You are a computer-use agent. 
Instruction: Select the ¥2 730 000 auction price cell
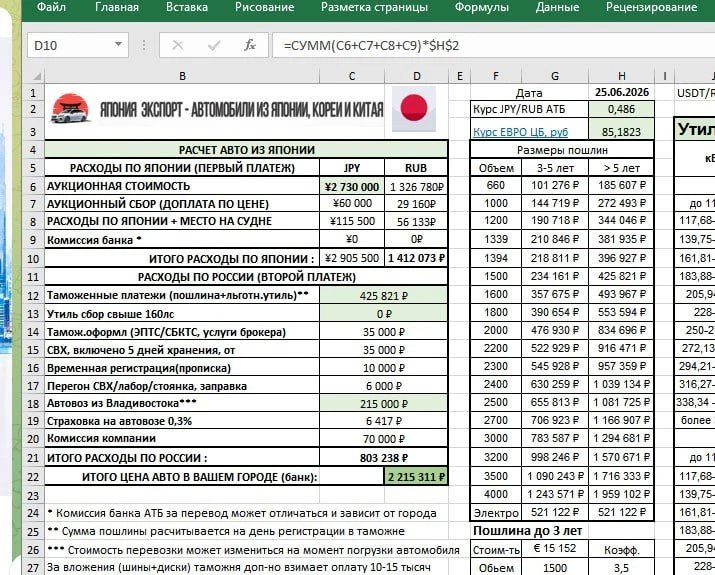coord(352,186)
